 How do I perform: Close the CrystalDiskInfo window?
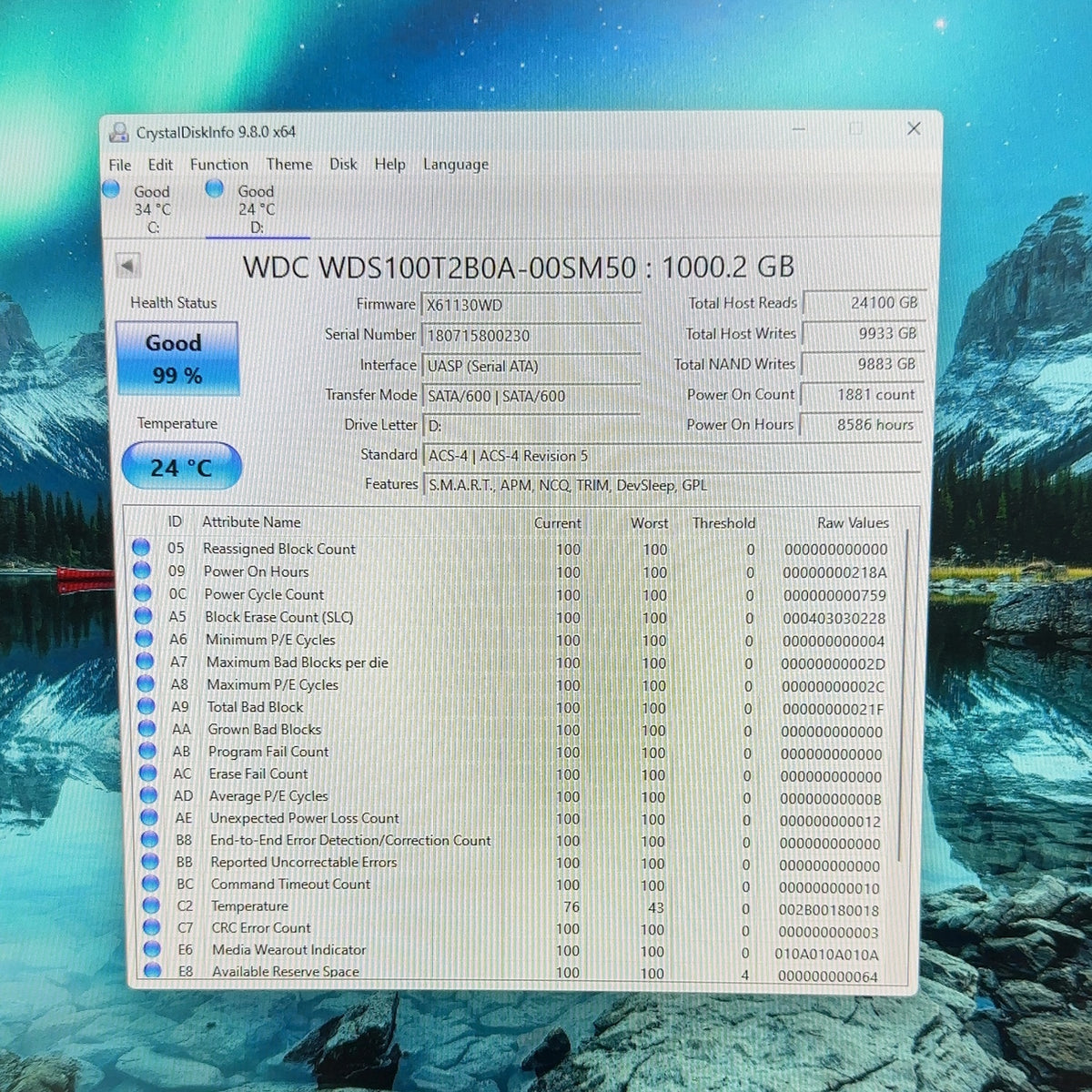914,129
